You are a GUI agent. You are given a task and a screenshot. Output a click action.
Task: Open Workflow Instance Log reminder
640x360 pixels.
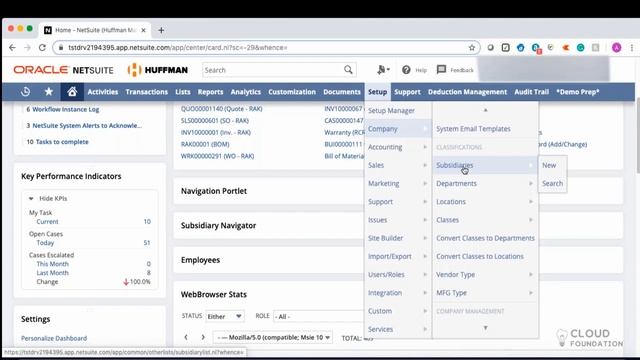(66, 109)
